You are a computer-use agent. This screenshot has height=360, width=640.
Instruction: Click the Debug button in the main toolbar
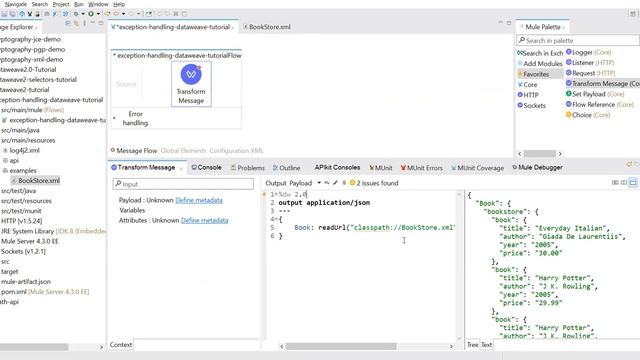pyautogui.click(x=76, y=14)
